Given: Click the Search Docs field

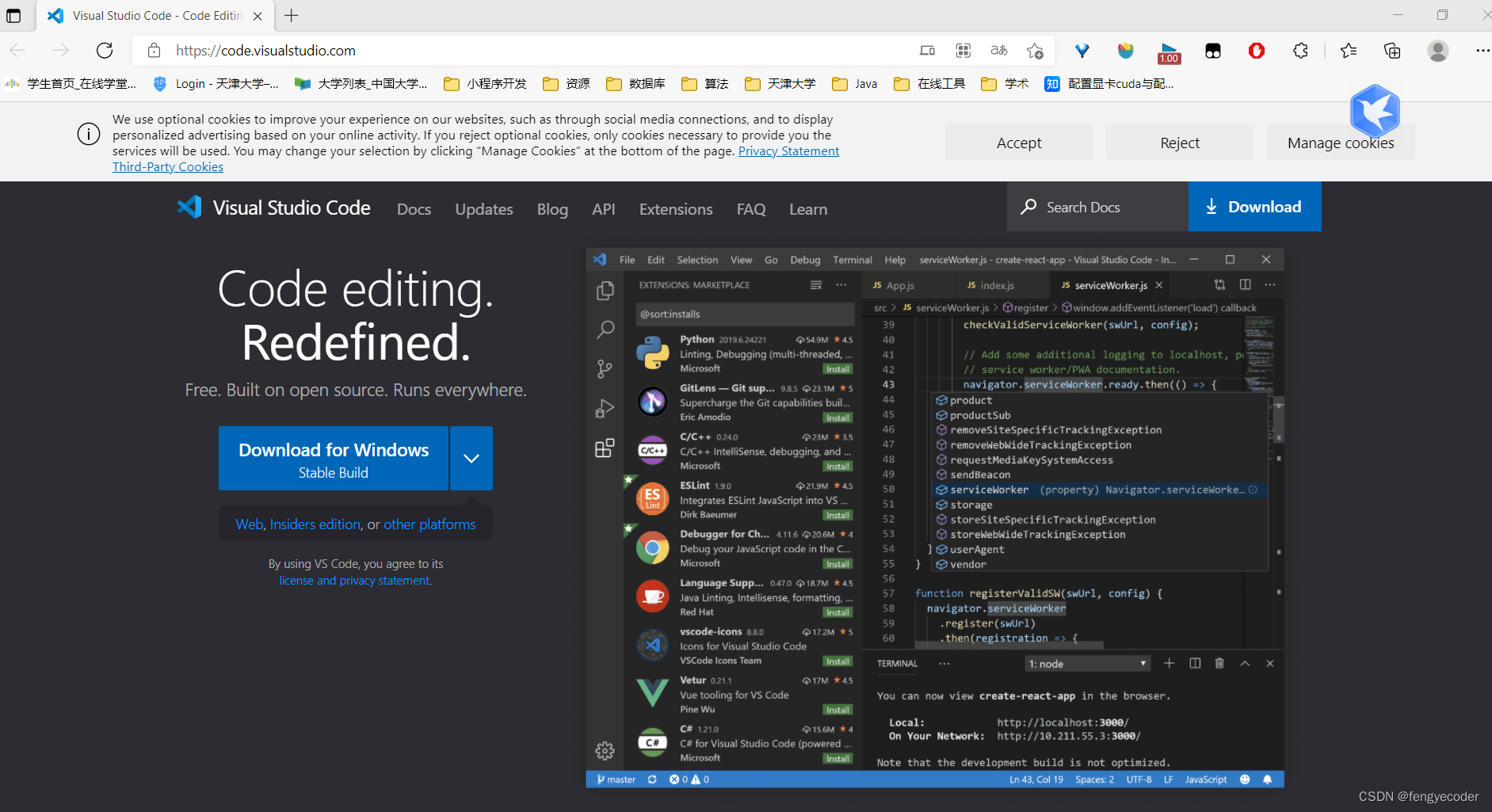Looking at the screenshot, I should point(1097,207).
